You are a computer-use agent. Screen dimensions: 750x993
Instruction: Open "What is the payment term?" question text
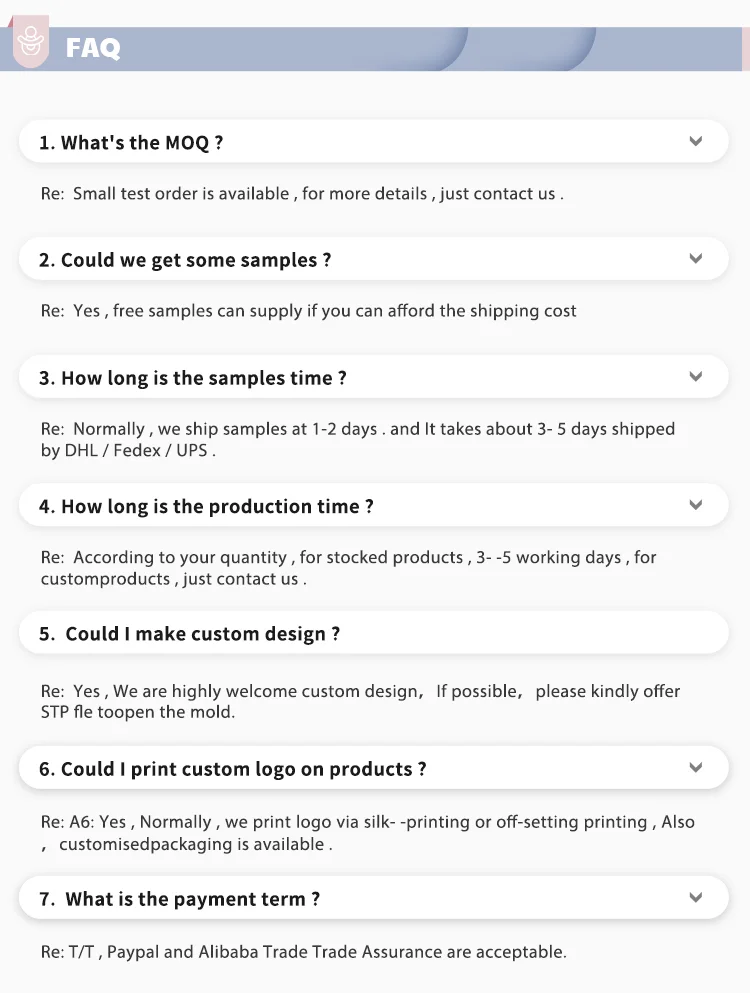tap(180, 899)
